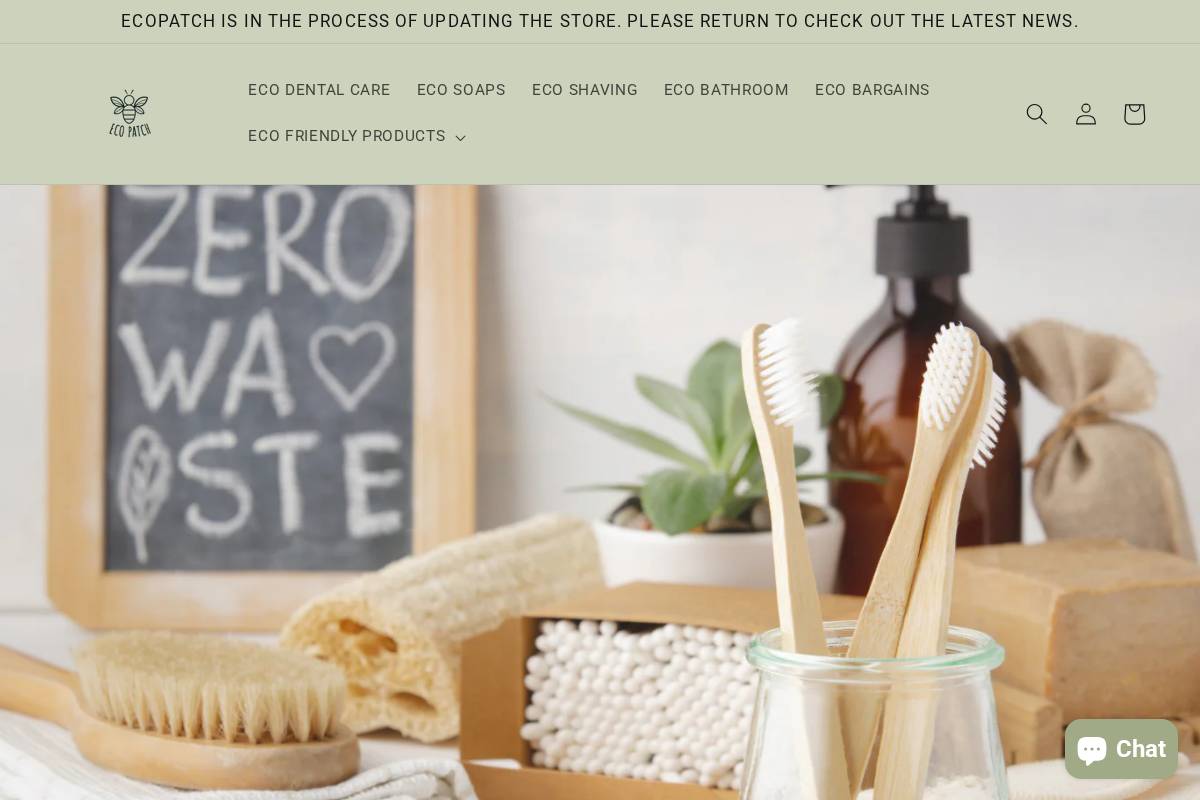Expand the Eco Friendly Products menu

click(356, 137)
